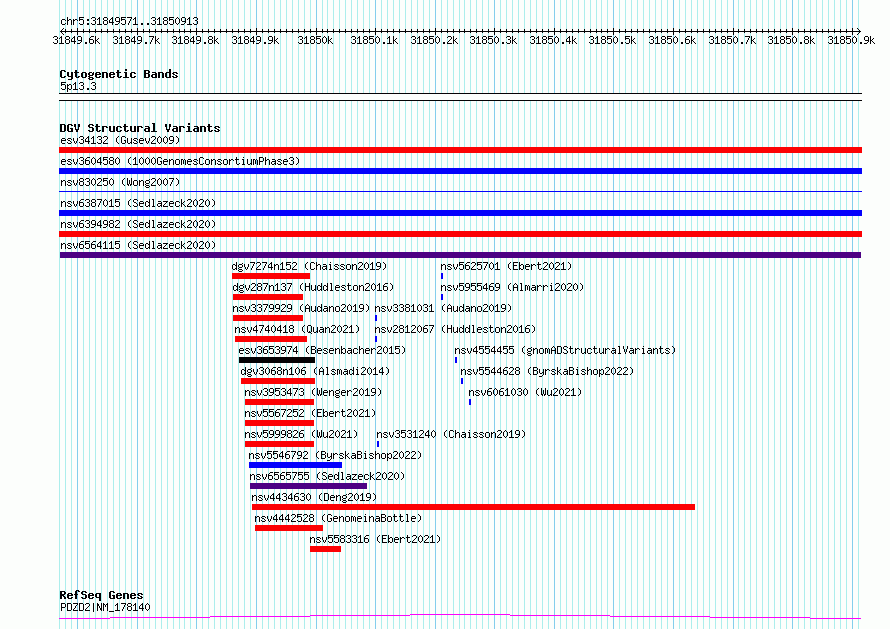This screenshot has height=629, width=890.
Task: Open nsv2812067 (Huddleston2016) label
Action: [455, 329]
